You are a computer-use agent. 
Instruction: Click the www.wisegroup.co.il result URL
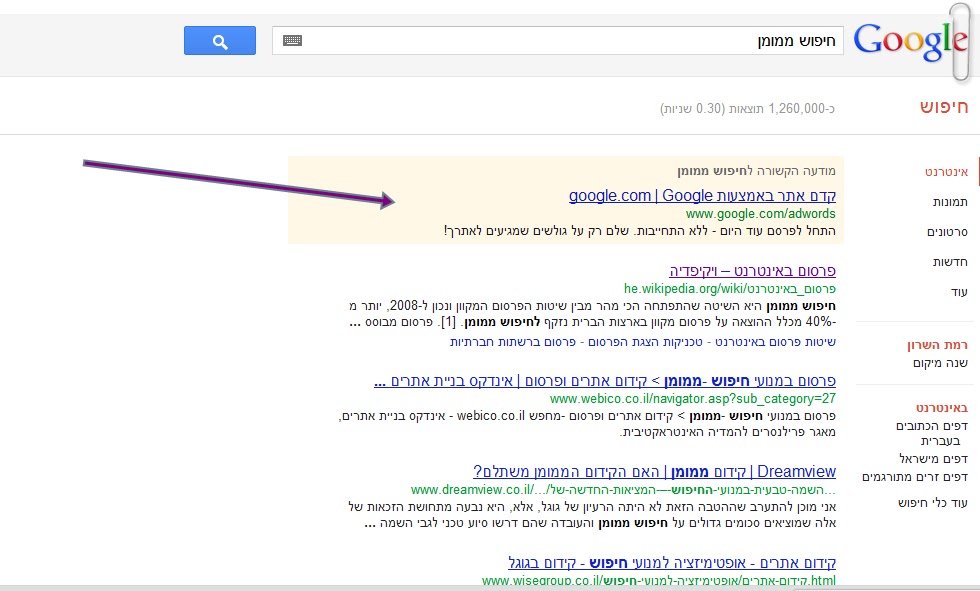pyautogui.click(x=659, y=581)
